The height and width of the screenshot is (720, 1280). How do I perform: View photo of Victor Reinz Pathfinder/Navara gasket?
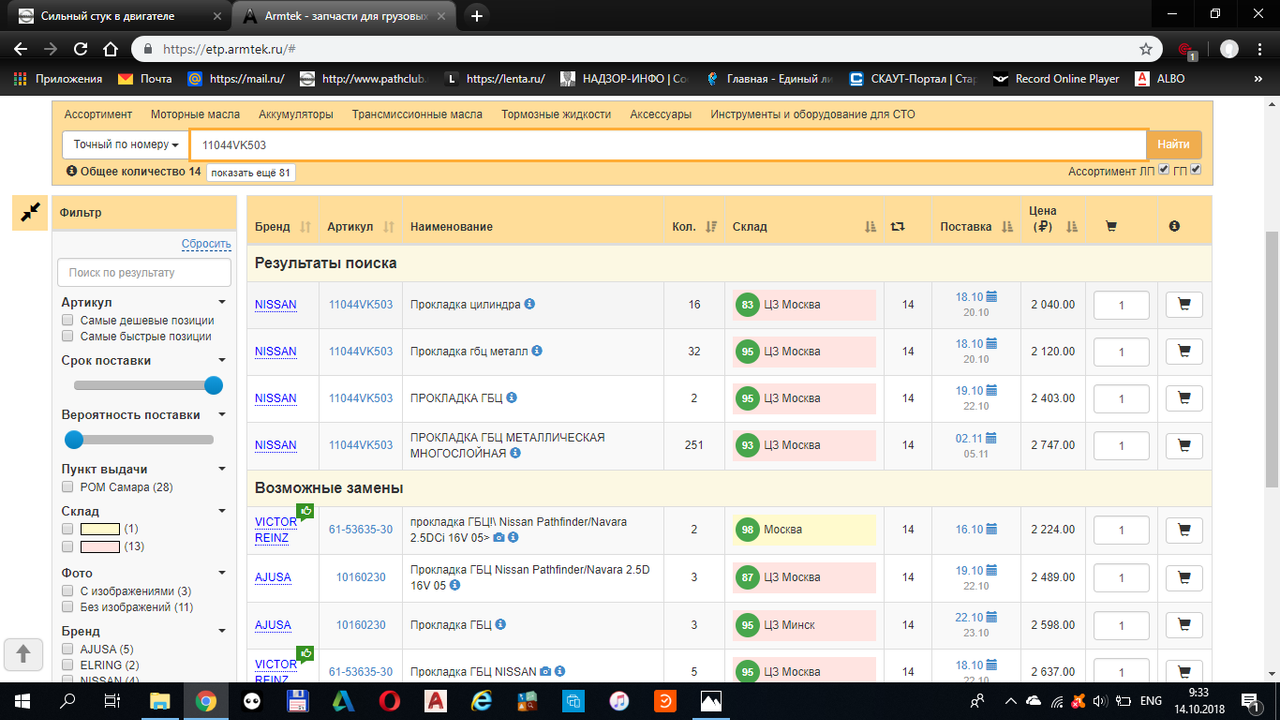(499, 538)
